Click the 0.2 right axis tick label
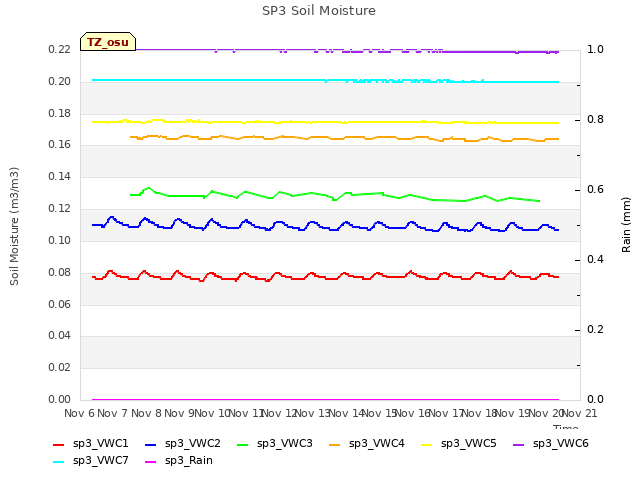Viewport: 640px width, 480px height. point(595,329)
